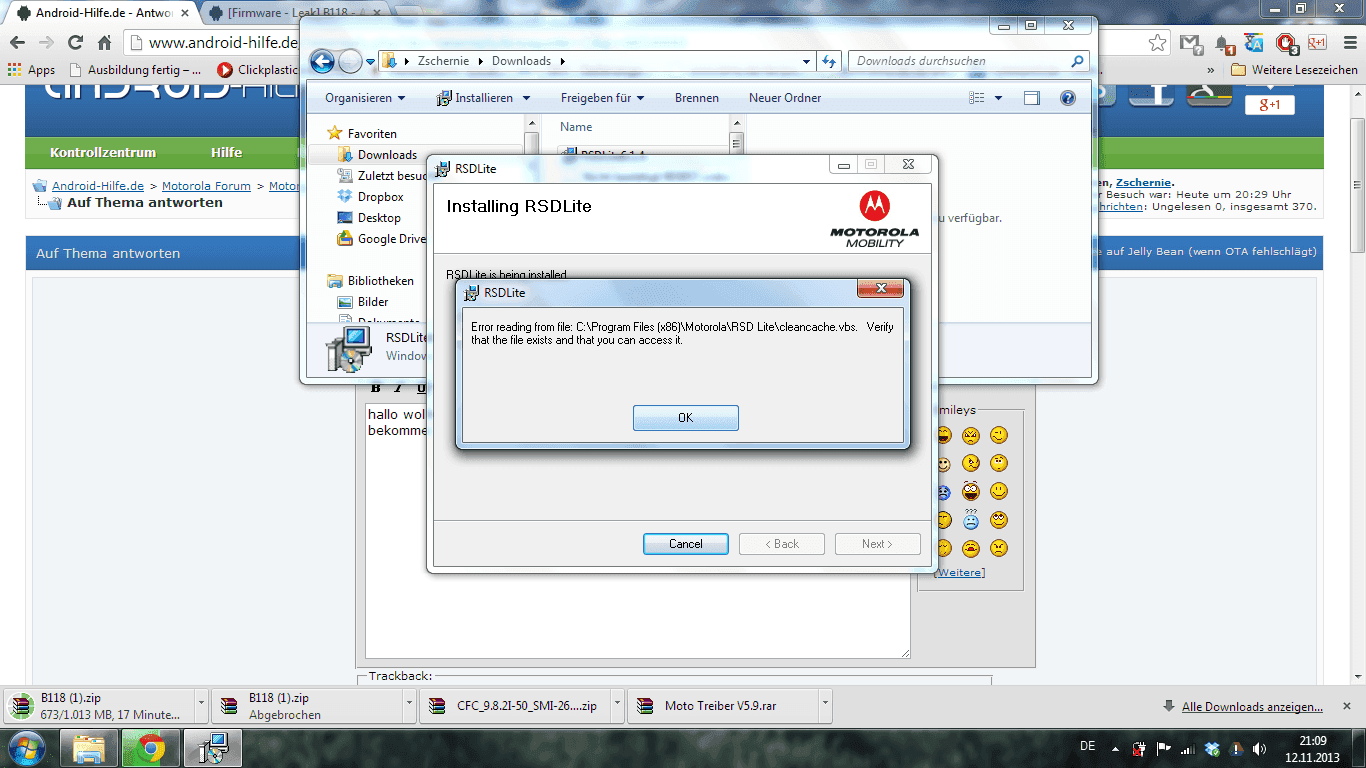This screenshot has width=1366, height=768.
Task: Click OK in the RSDLite error dialog
Action: click(685, 418)
